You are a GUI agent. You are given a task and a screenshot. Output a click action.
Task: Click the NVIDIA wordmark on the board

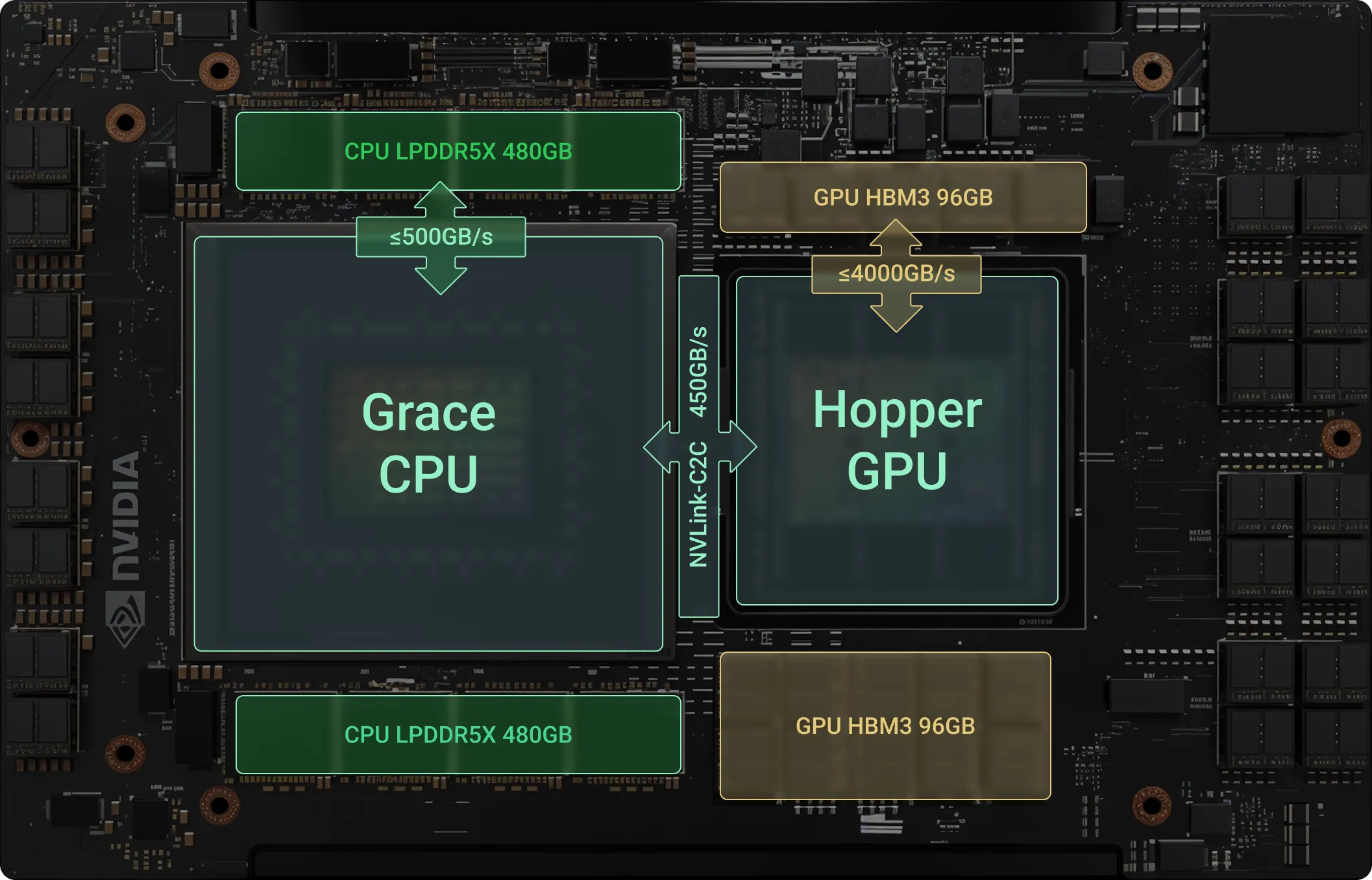(x=126, y=516)
